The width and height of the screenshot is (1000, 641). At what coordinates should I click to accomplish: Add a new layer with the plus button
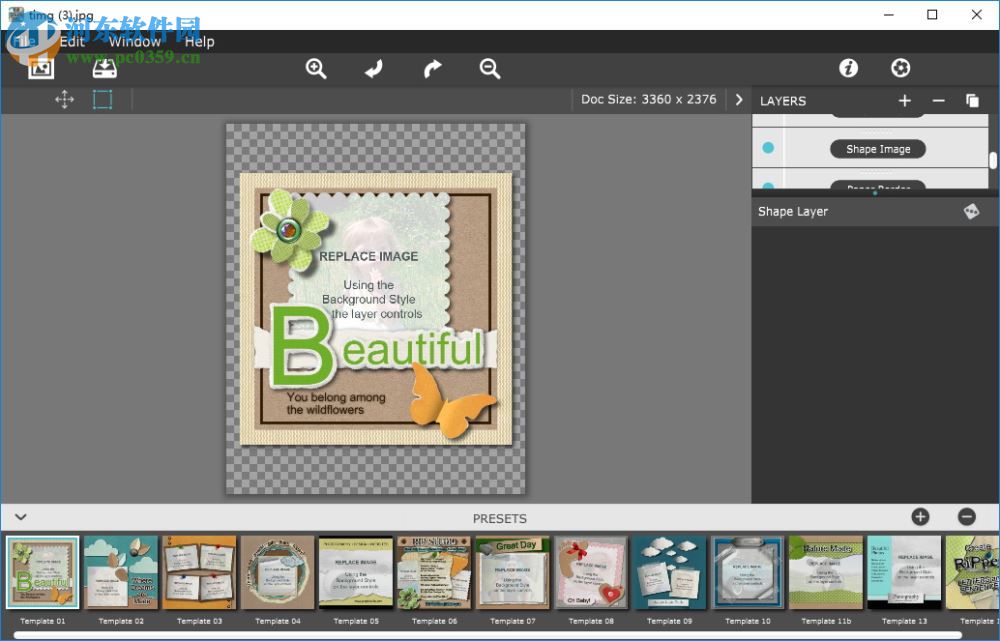point(905,100)
